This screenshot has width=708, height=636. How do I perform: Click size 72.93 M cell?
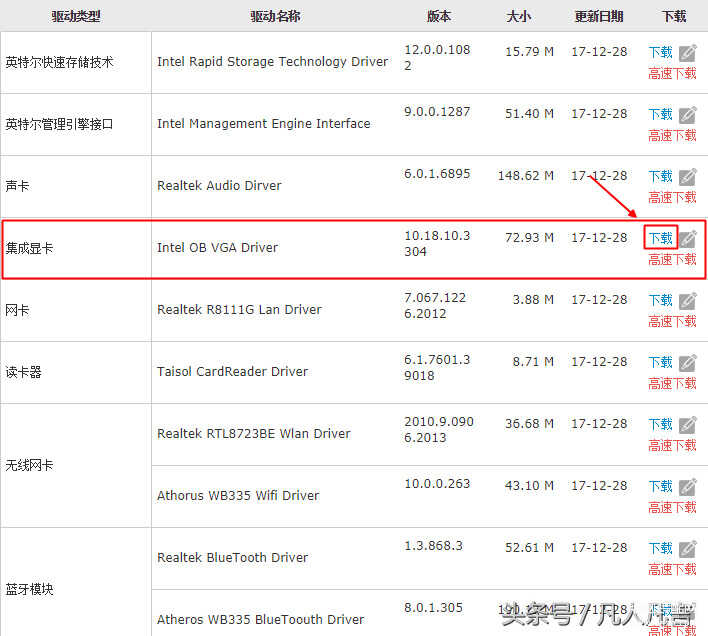tap(530, 237)
